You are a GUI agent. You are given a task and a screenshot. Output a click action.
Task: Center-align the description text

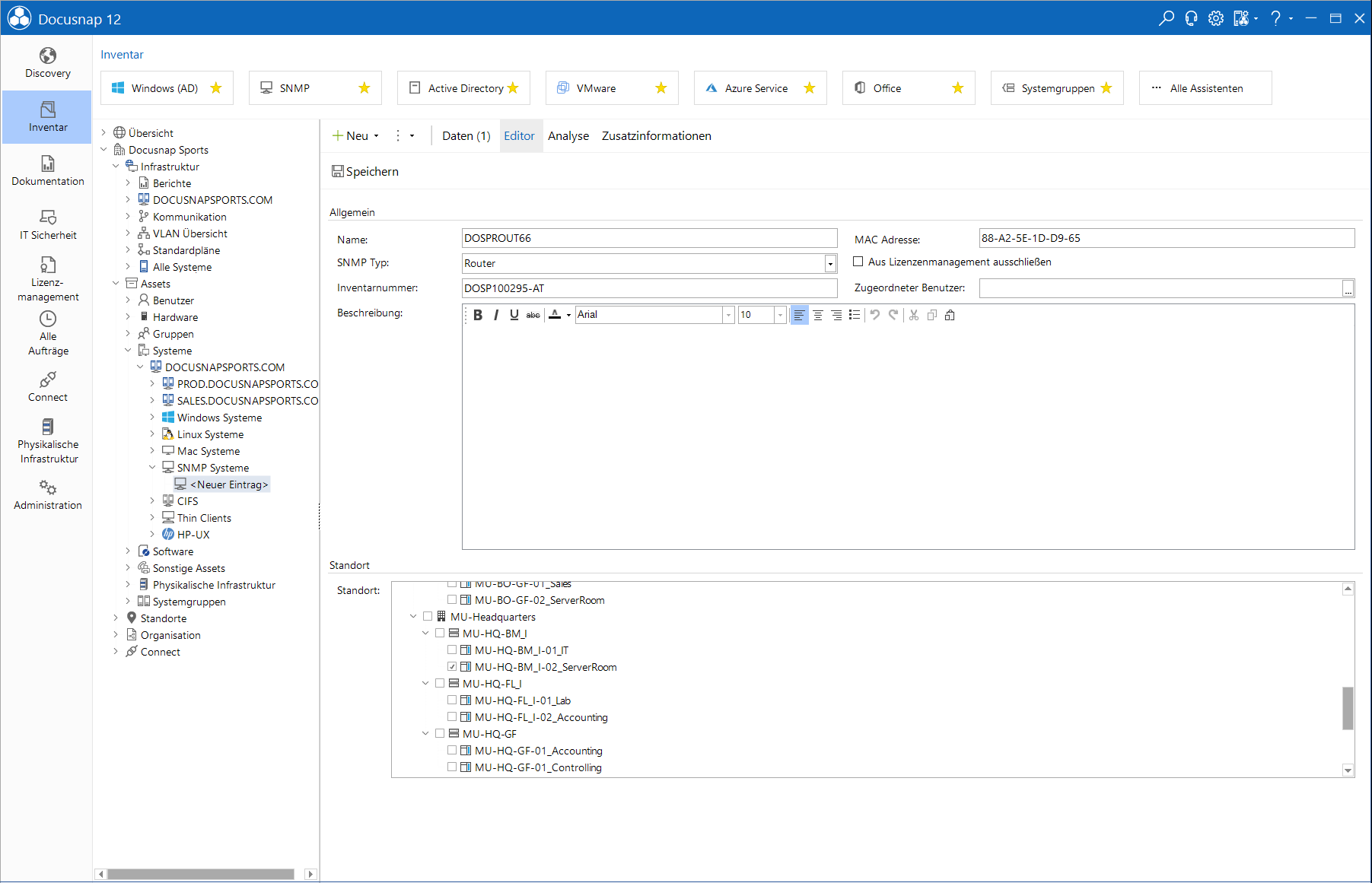pos(818,315)
